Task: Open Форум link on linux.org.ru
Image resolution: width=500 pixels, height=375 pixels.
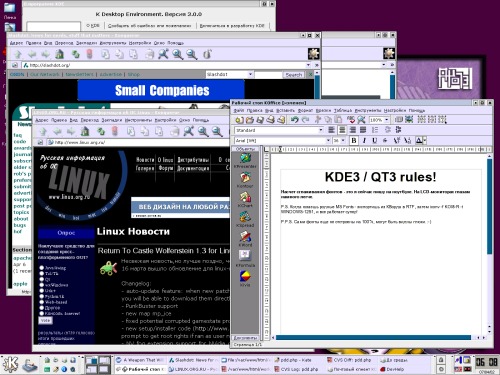Action: coord(166,168)
